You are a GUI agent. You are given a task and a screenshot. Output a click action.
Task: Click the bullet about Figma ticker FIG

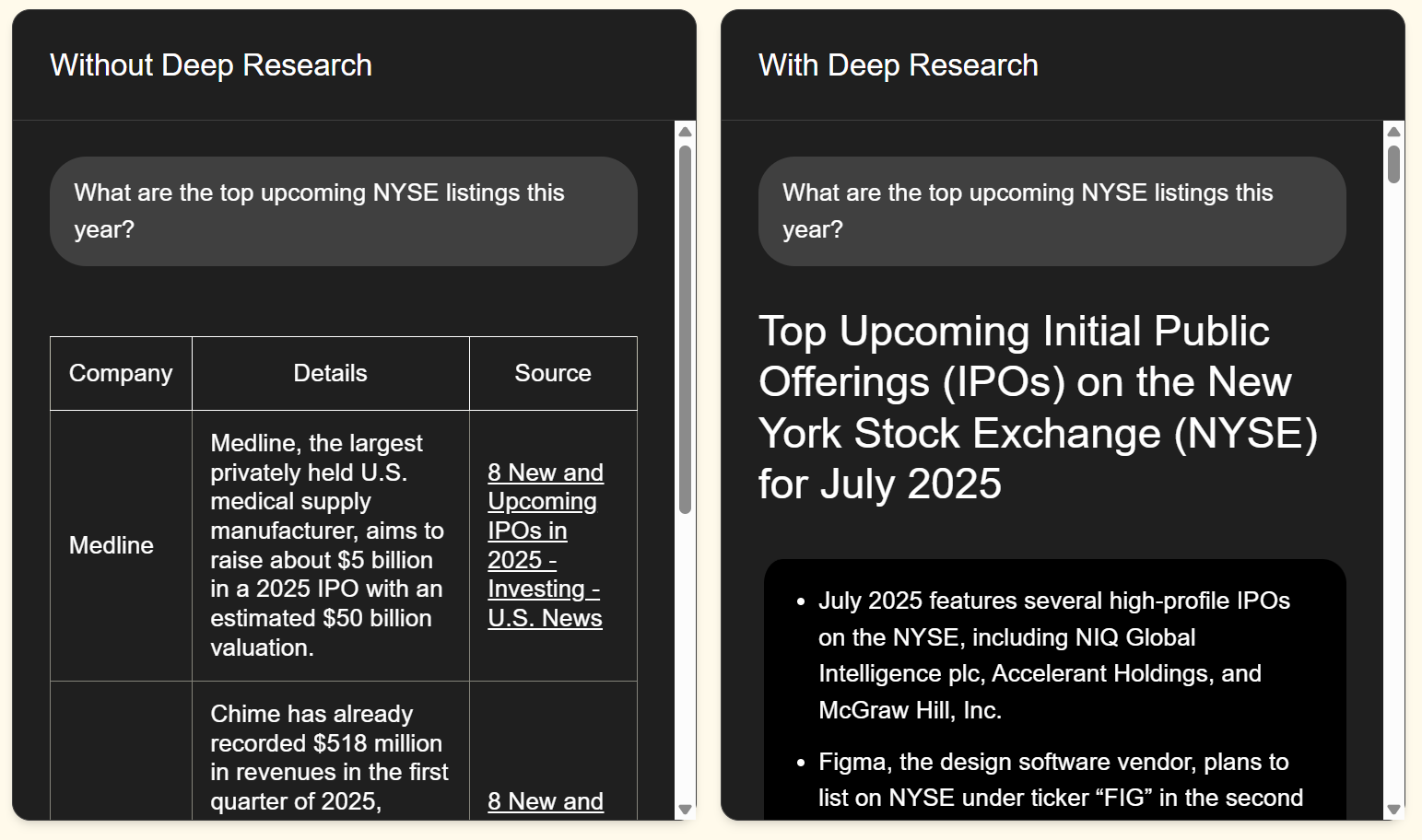[1060, 780]
